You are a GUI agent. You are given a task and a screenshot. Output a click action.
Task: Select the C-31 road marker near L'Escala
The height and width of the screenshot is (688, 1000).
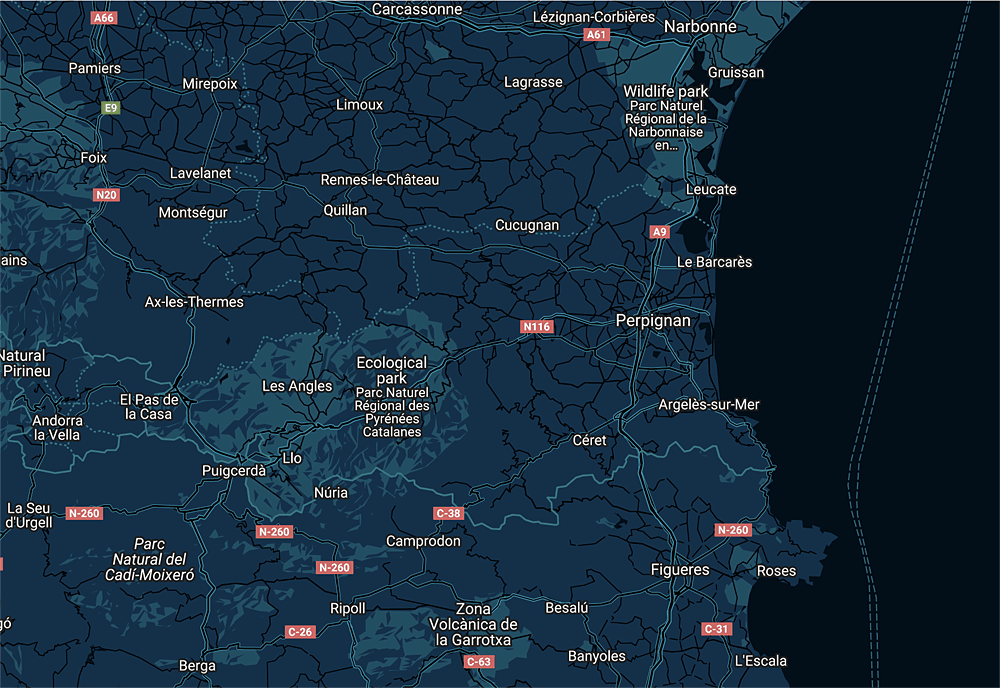(x=716, y=629)
